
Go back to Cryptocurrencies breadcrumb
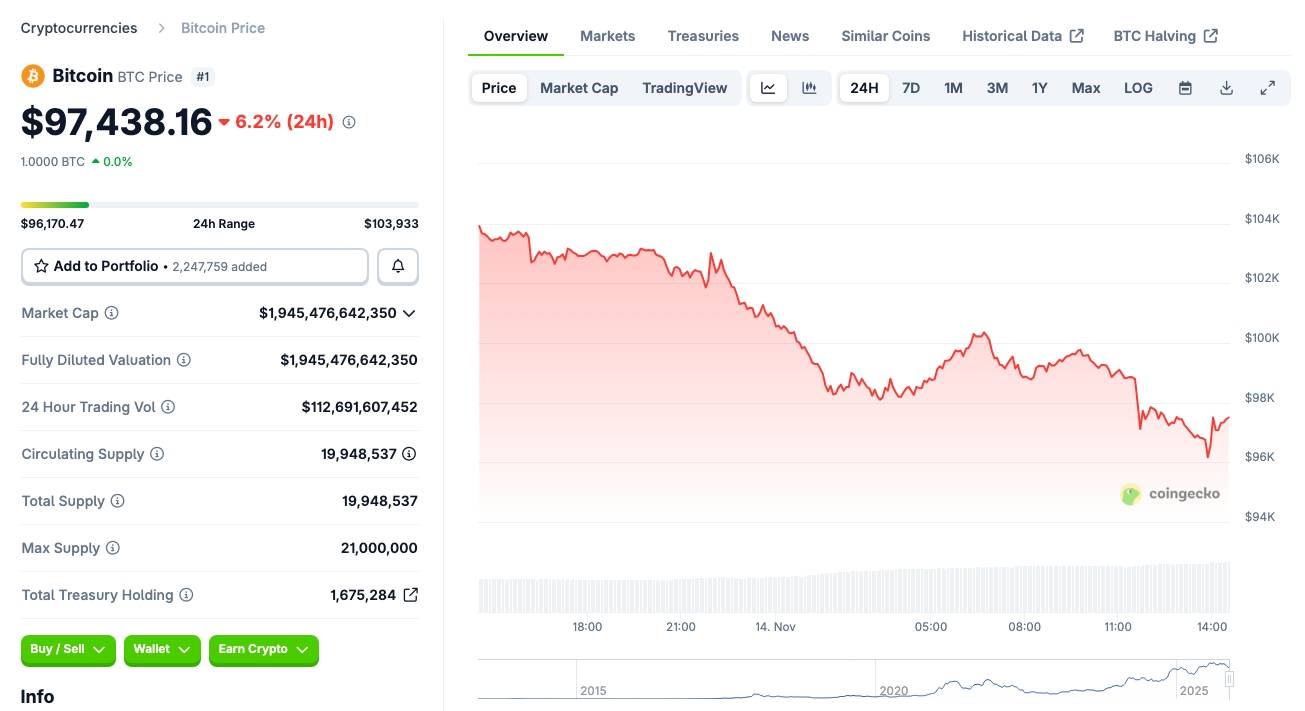point(78,27)
